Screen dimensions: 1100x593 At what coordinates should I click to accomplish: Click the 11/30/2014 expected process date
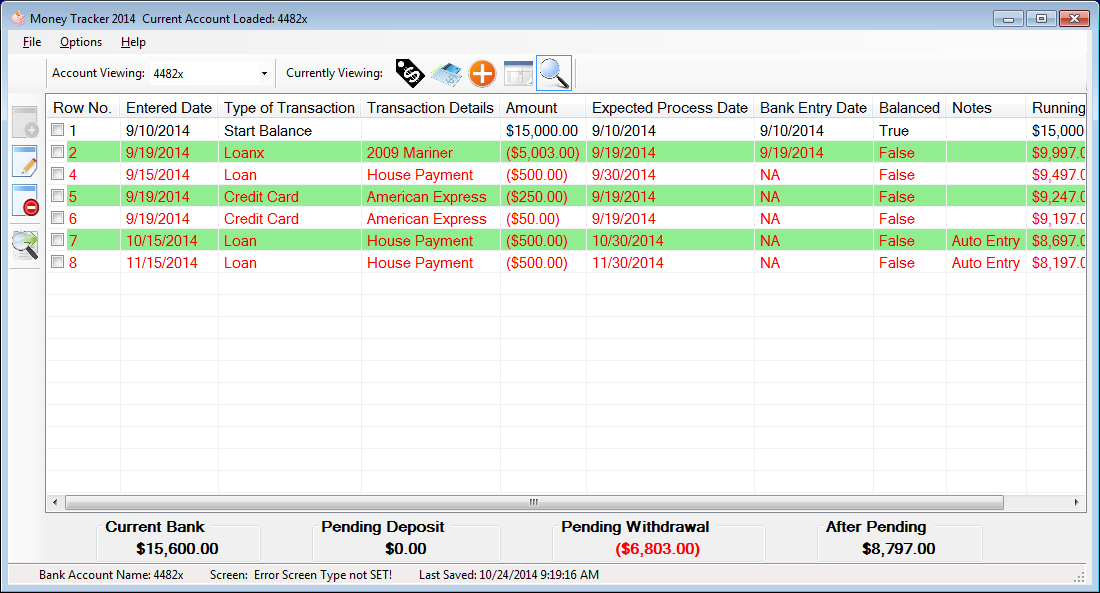pyautogui.click(x=670, y=262)
